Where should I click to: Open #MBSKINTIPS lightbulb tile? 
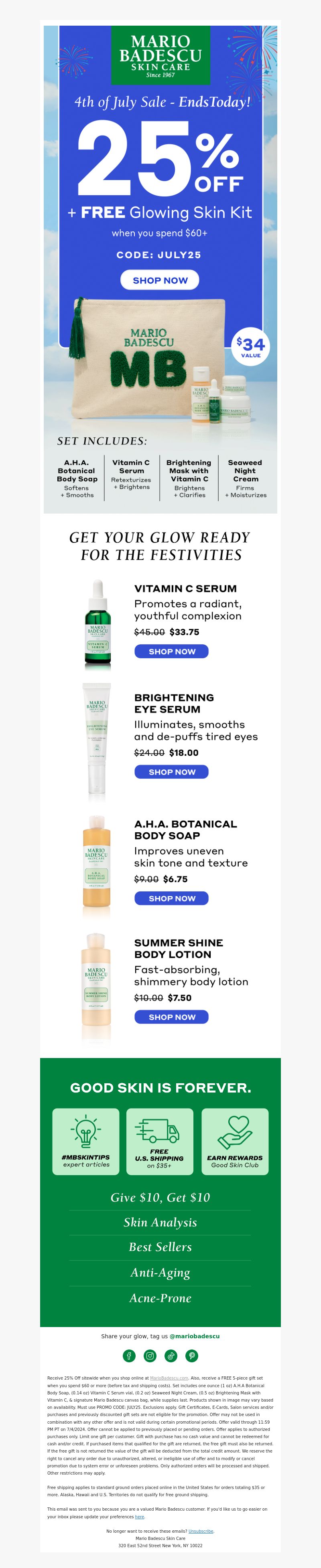(x=86, y=1141)
